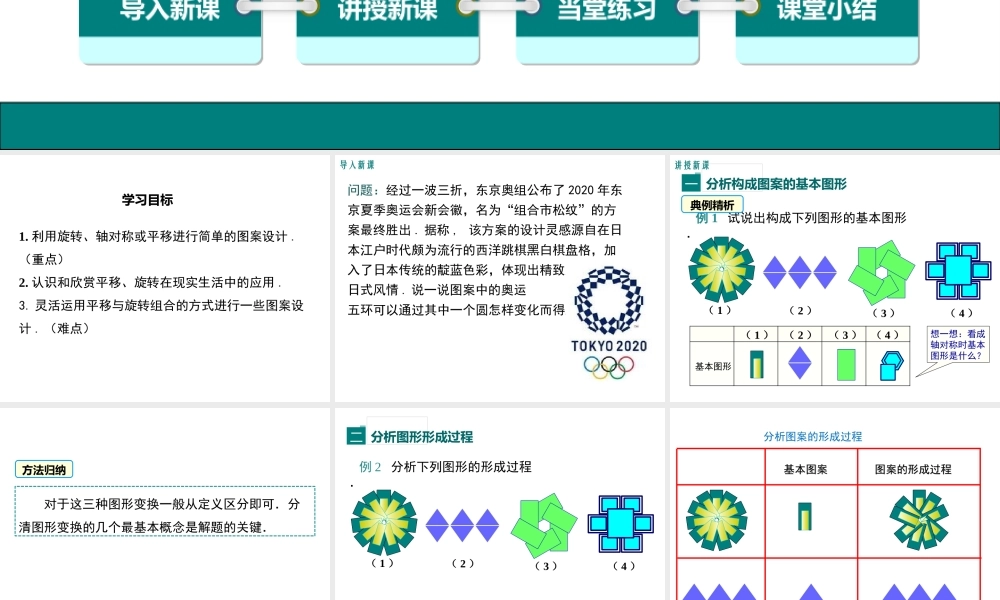Click the numbered 二 heading icon
The image size is (1000, 600).
click(x=356, y=436)
